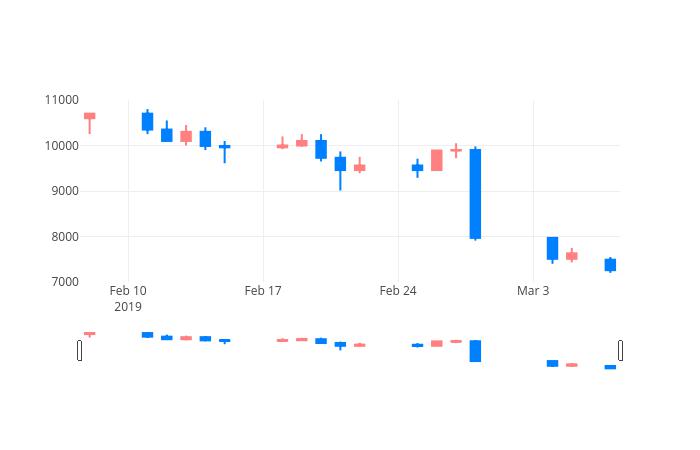The image size is (700, 450).
Task: Click the large pink candle after Feb 24
Action: point(437,160)
